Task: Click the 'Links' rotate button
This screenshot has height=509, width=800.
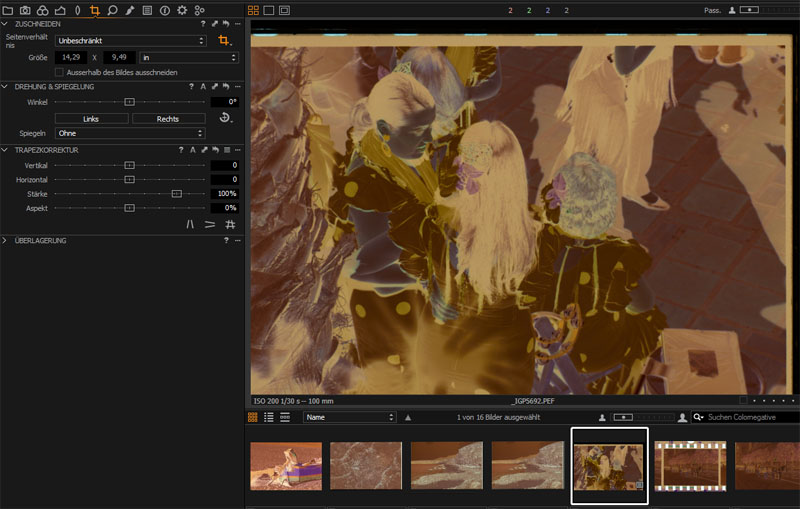Action: point(91,118)
